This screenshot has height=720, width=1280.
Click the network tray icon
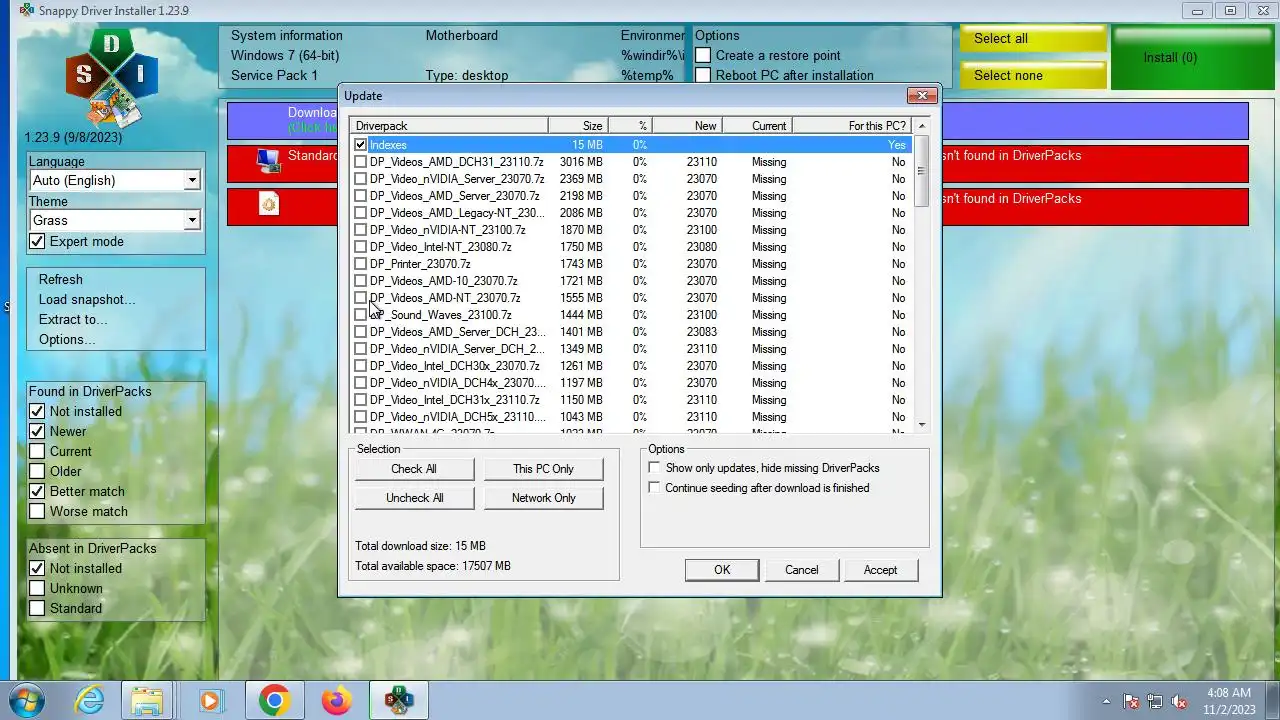[1155, 701]
